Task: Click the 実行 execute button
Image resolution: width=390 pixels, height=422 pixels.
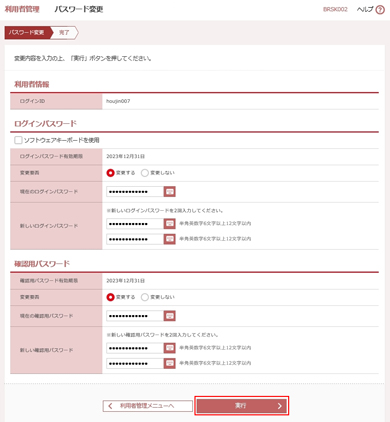Action: (242, 406)
